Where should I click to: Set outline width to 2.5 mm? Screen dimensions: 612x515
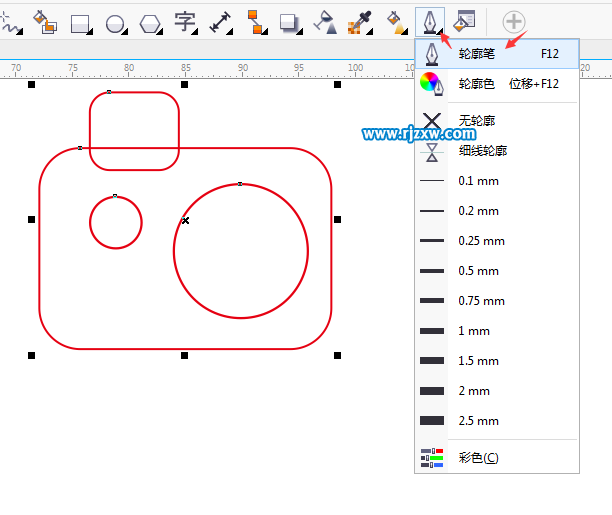478,421
